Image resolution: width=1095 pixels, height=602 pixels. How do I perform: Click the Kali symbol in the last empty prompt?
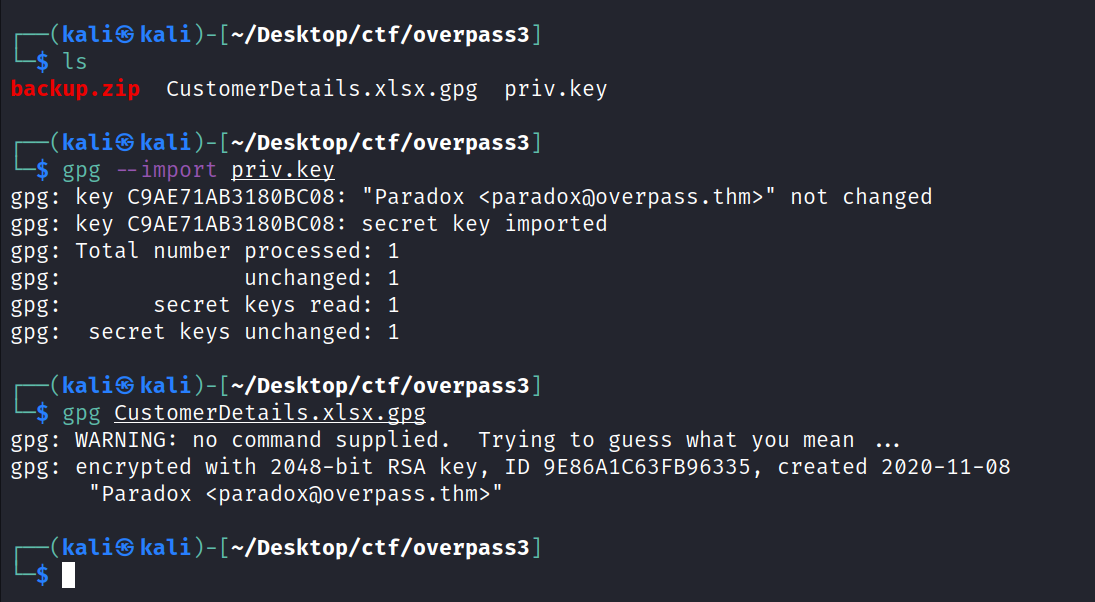click(124, 548)
